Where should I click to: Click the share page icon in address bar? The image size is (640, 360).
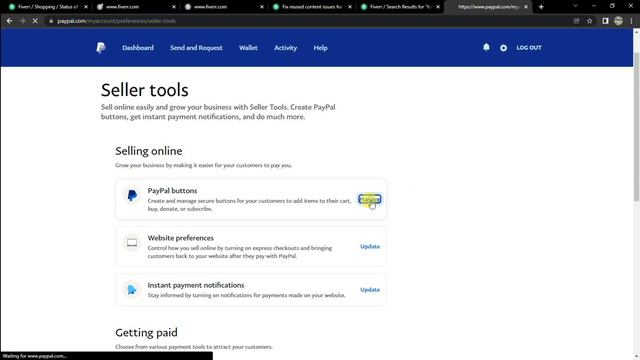[576, 21]
